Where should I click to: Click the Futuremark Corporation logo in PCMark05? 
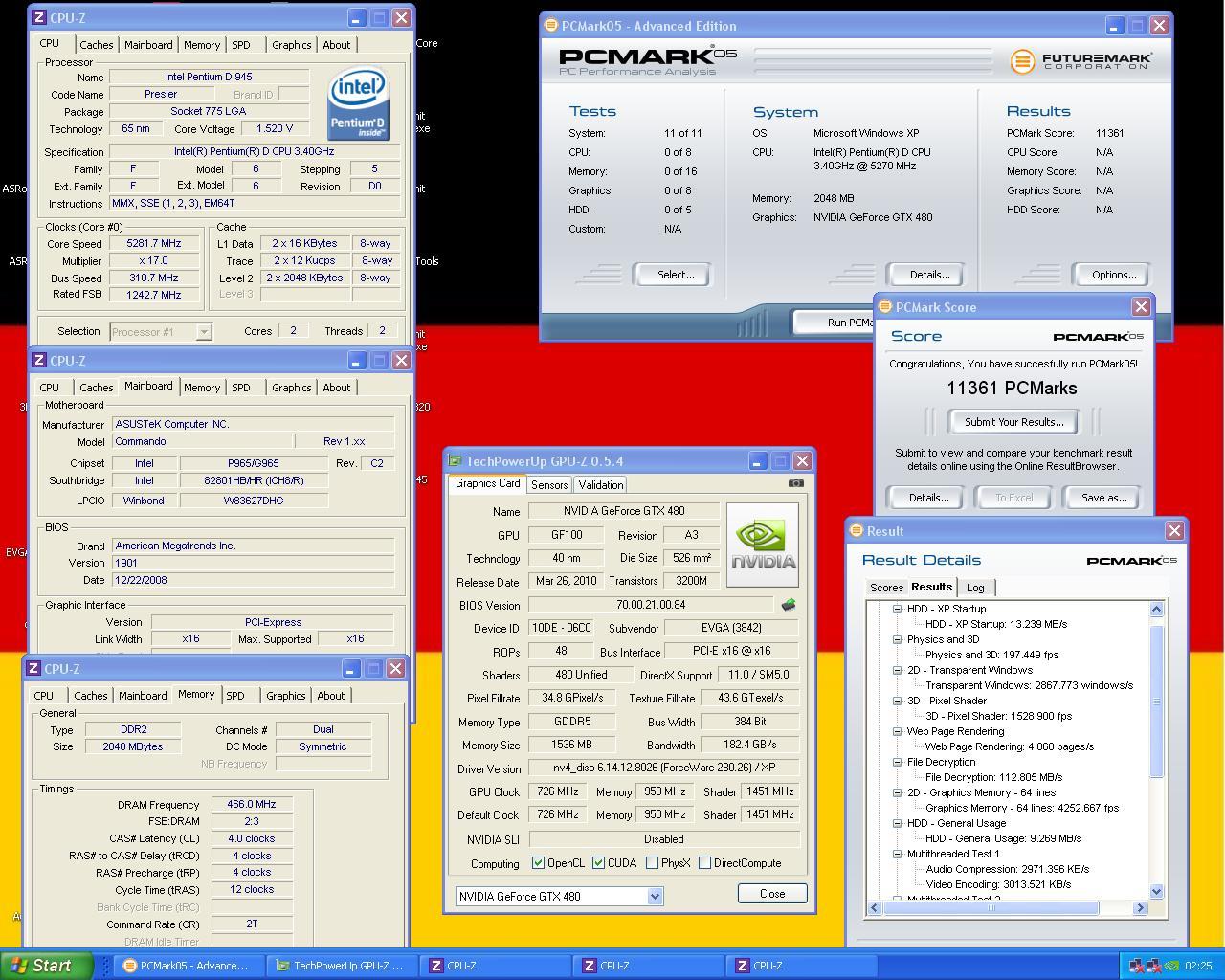click(1080, 61)
